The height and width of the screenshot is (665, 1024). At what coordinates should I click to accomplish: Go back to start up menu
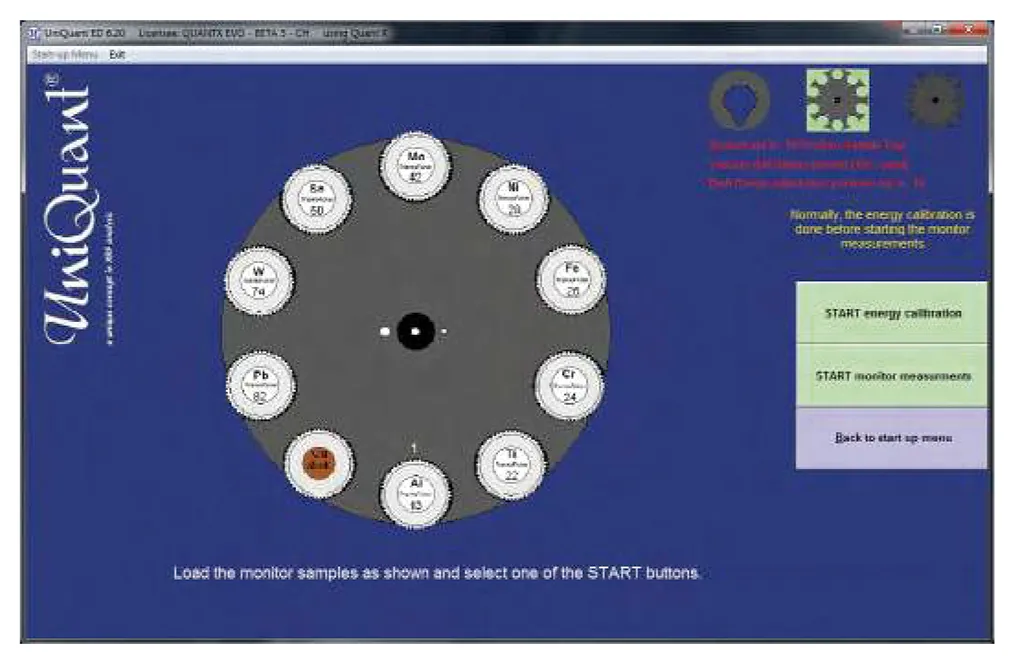click(x=891, y=438)
